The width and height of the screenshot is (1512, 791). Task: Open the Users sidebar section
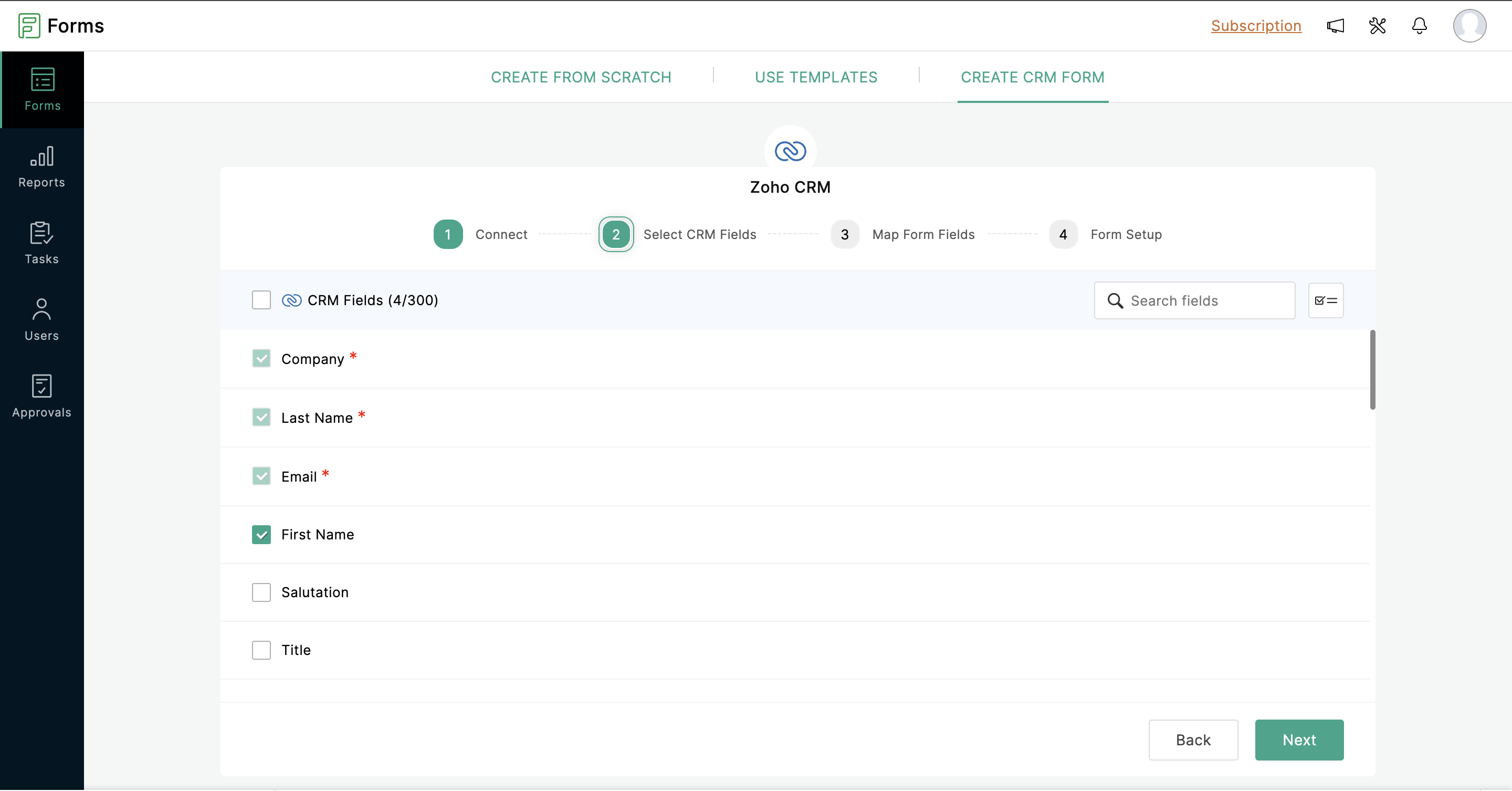tap(41, 319)
